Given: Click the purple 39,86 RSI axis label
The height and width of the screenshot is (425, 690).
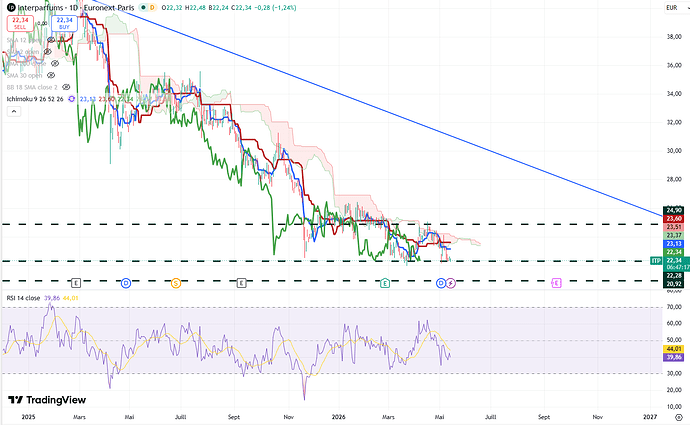Looking at the screenshot, I should pos(674,357).
